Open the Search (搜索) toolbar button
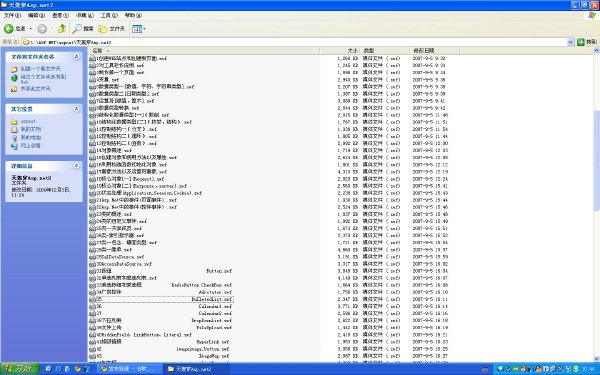The image size is (600, 375). click(83, 29)
